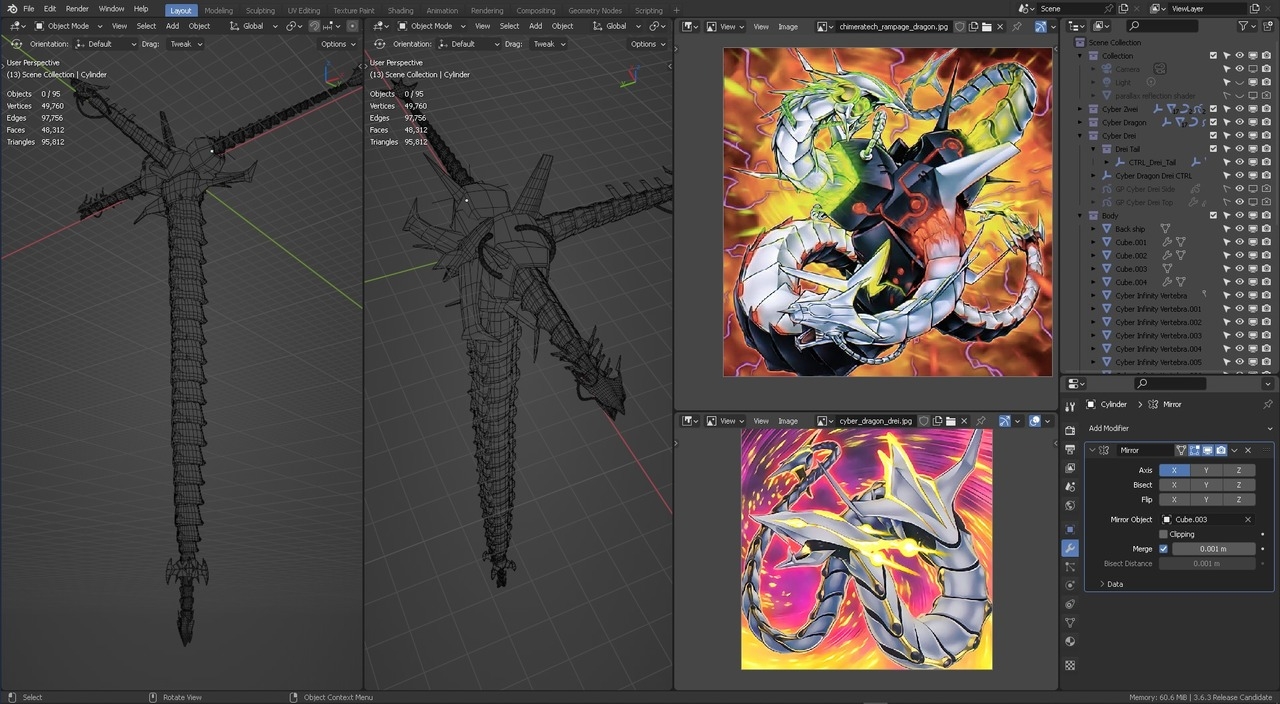Hide Camera in viewport via eye icon
Screen dimensions: 1280x704
click(x=1240, y=69)
